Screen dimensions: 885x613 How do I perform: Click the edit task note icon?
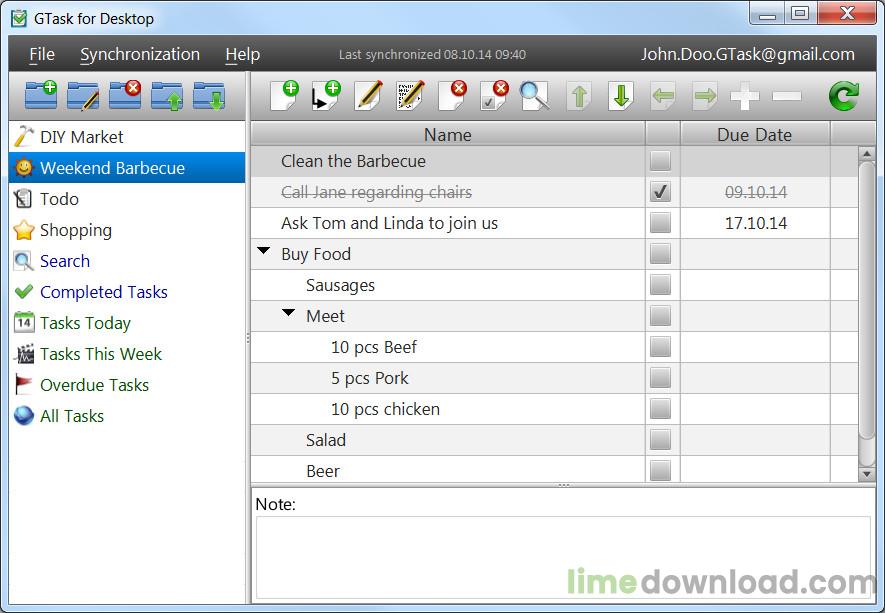pos(410,95)
